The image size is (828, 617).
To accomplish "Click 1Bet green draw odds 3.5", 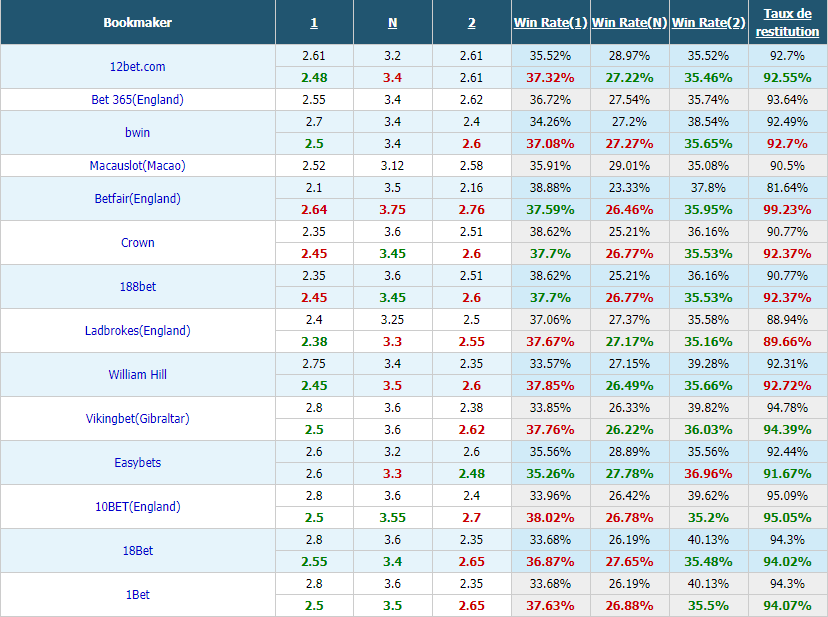I will tap(392, 606).
